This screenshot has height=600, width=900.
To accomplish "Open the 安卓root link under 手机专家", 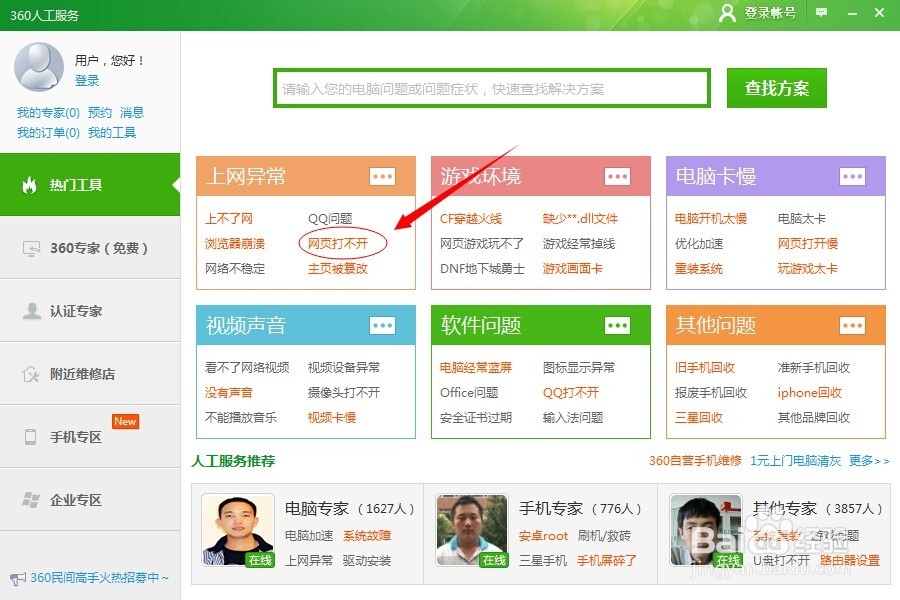I will [543, 536].
